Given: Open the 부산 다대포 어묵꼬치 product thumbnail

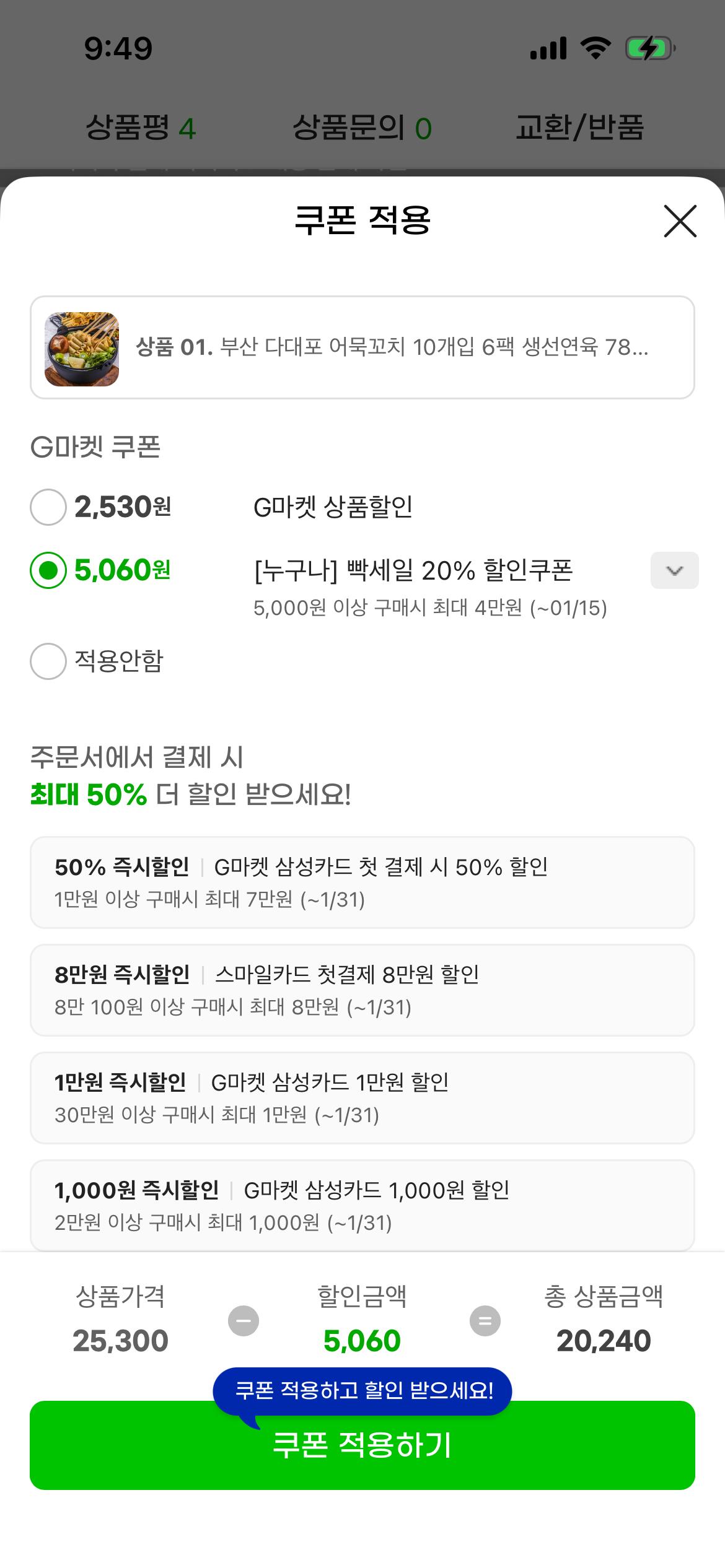Looking at the screenshot, I should [x=81, y=347].
